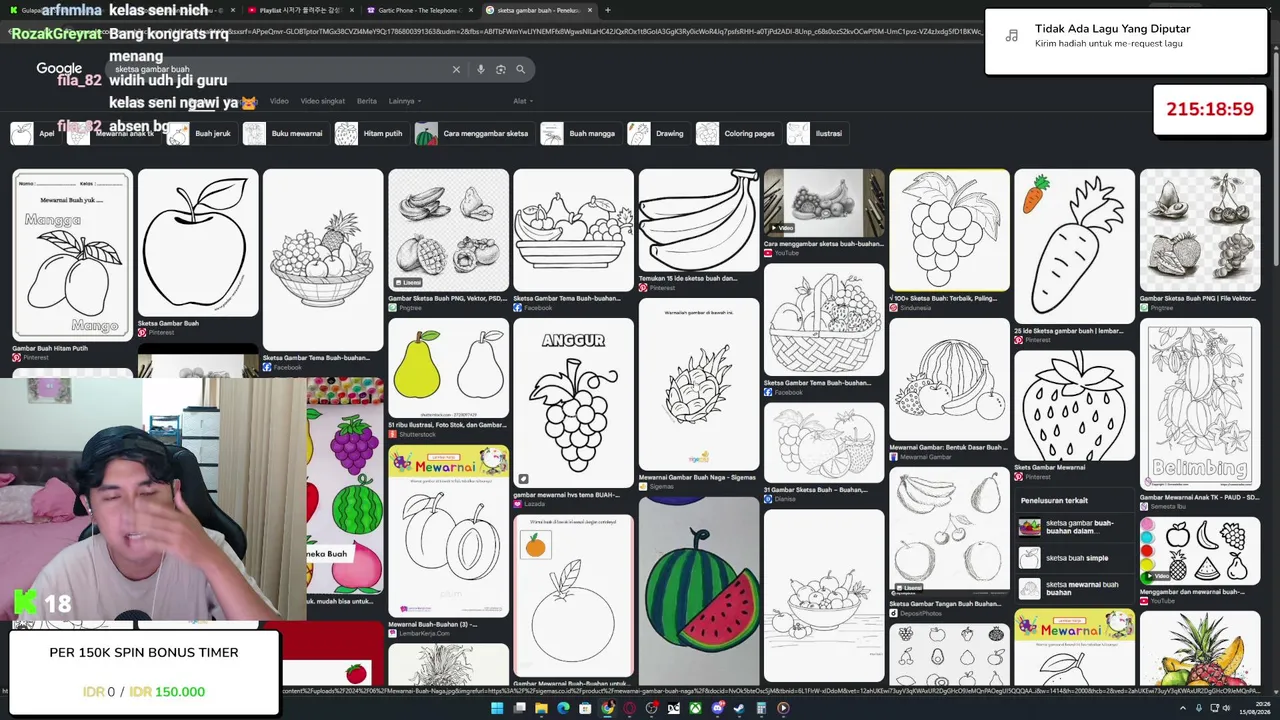
Task: Open the Belimbing starfruit coloring image
Action: click(x=1200, y=404)
